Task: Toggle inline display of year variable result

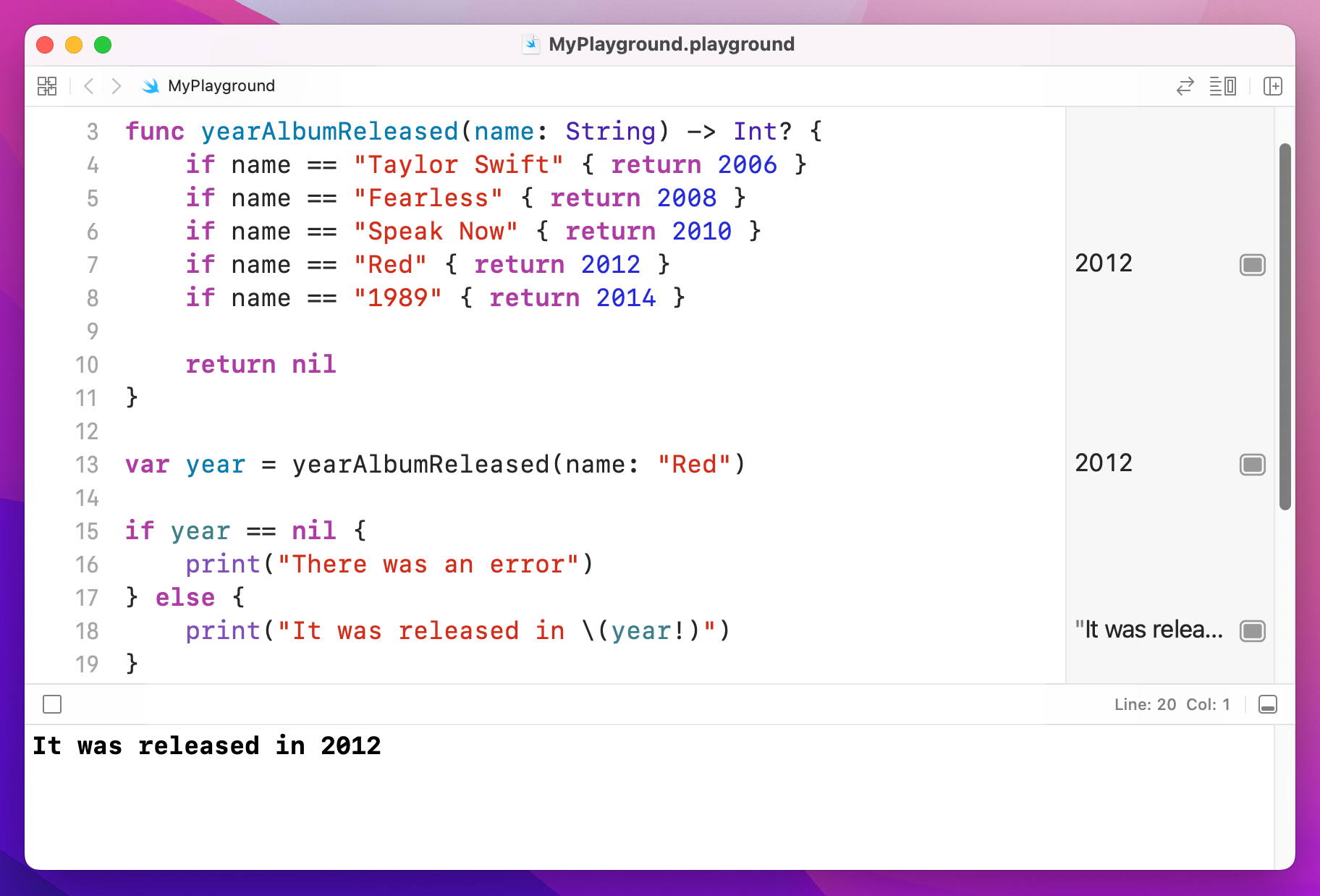Action: 1253,465
